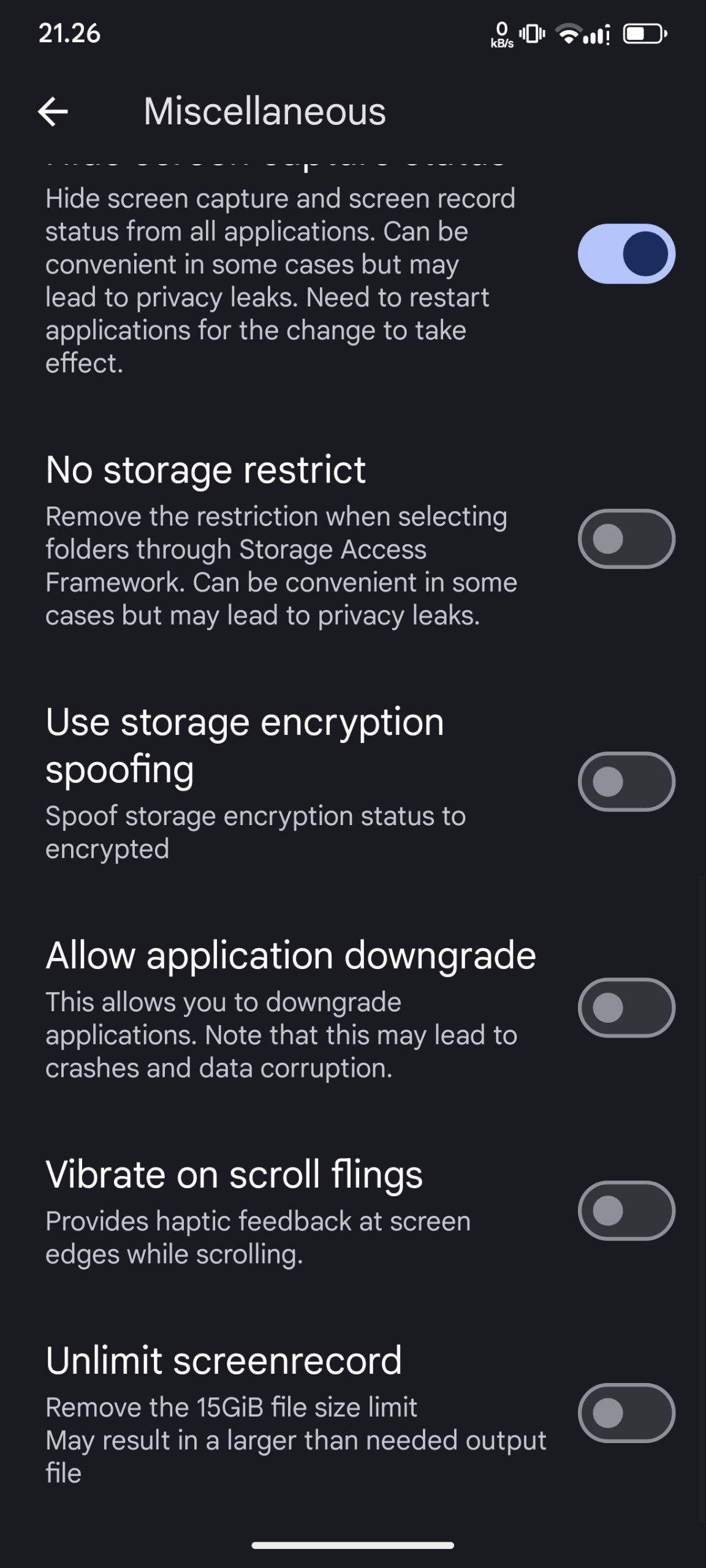Tap the battery status icon

point(645,34)
